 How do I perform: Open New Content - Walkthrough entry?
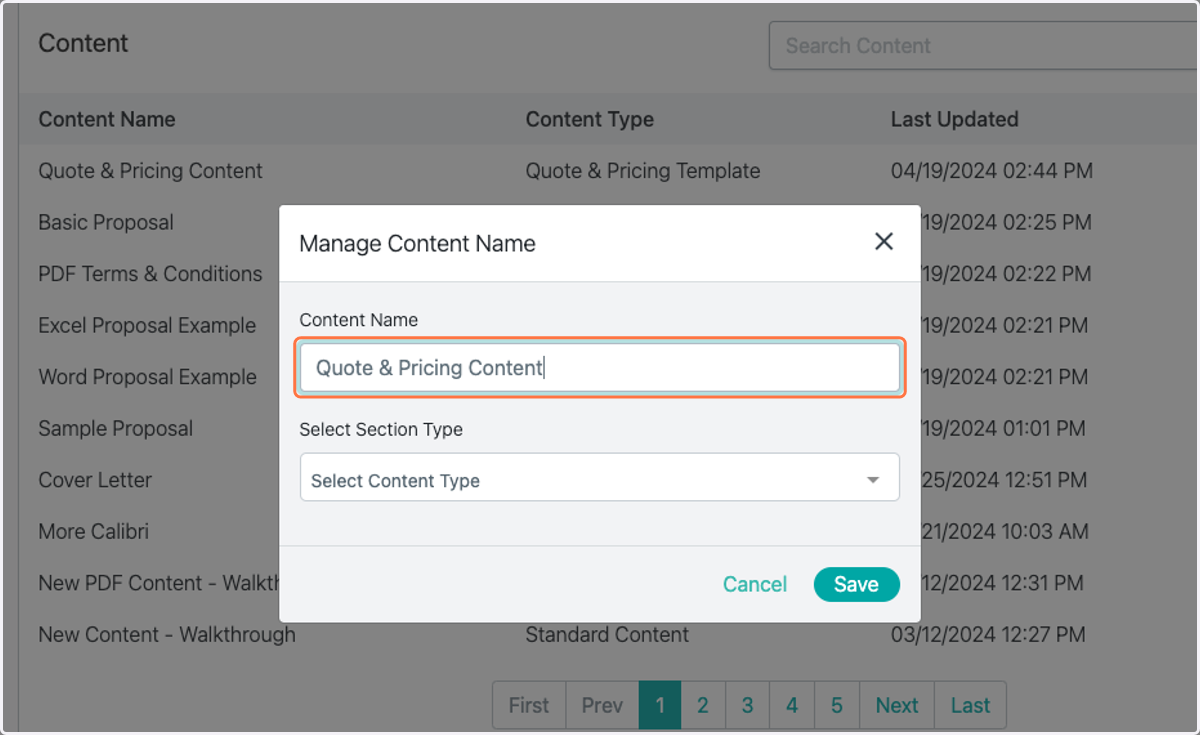tap(167, 635)
